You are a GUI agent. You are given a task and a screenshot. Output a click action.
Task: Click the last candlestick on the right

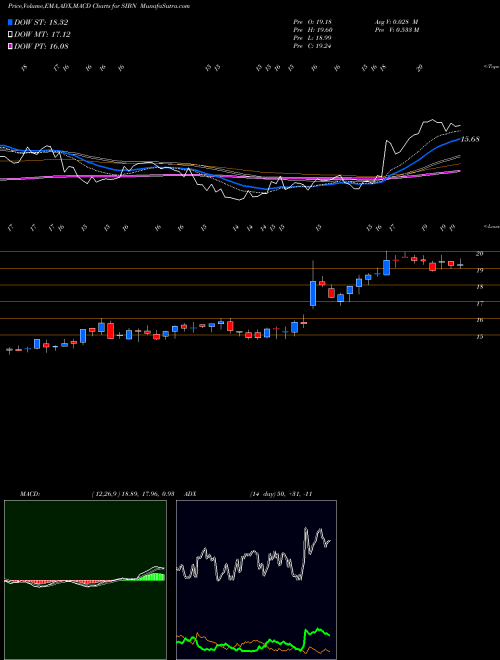(460, 265)
